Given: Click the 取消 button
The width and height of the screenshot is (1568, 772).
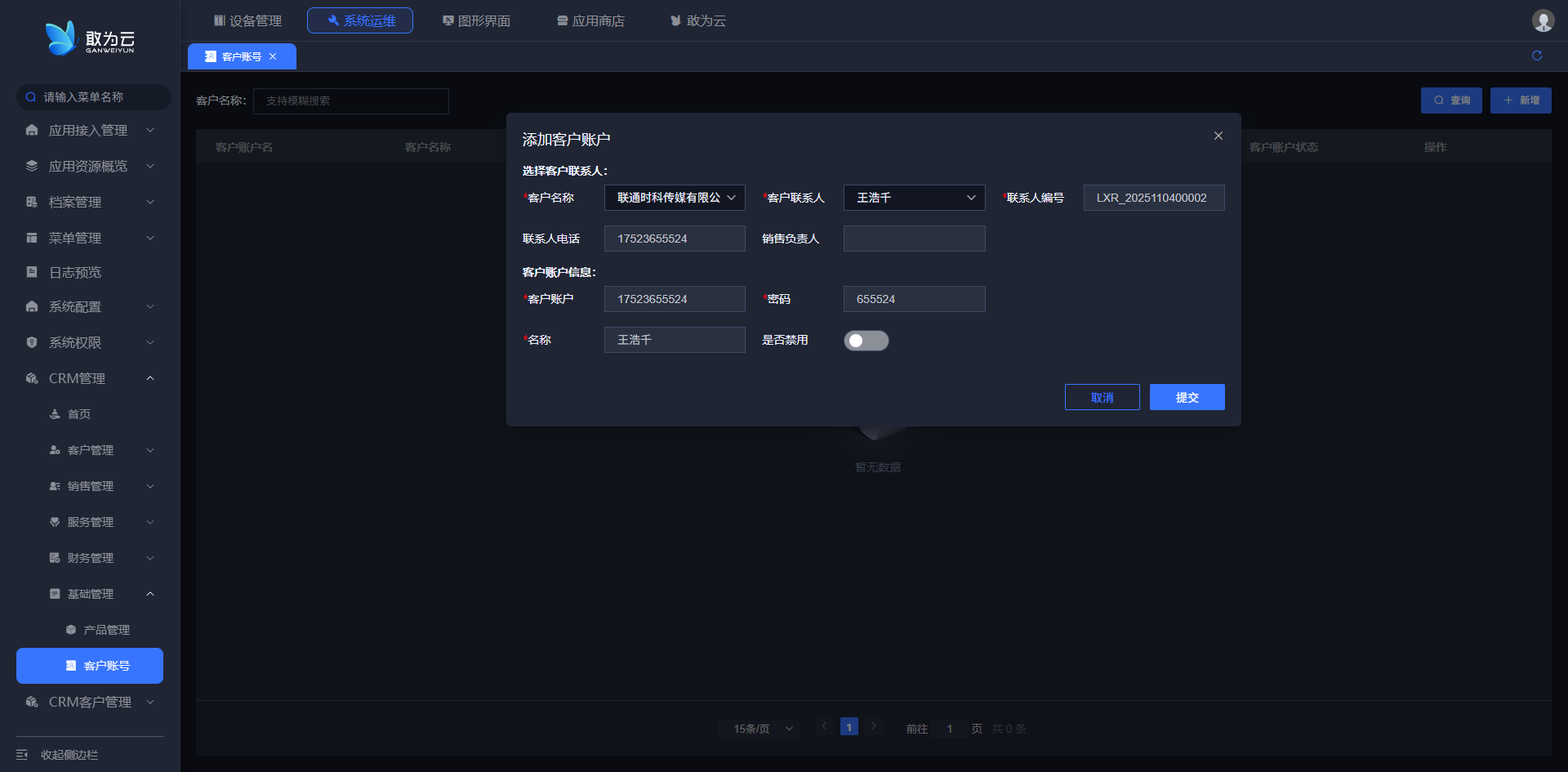Looking at the screenshot, I should click(1102, 397).
